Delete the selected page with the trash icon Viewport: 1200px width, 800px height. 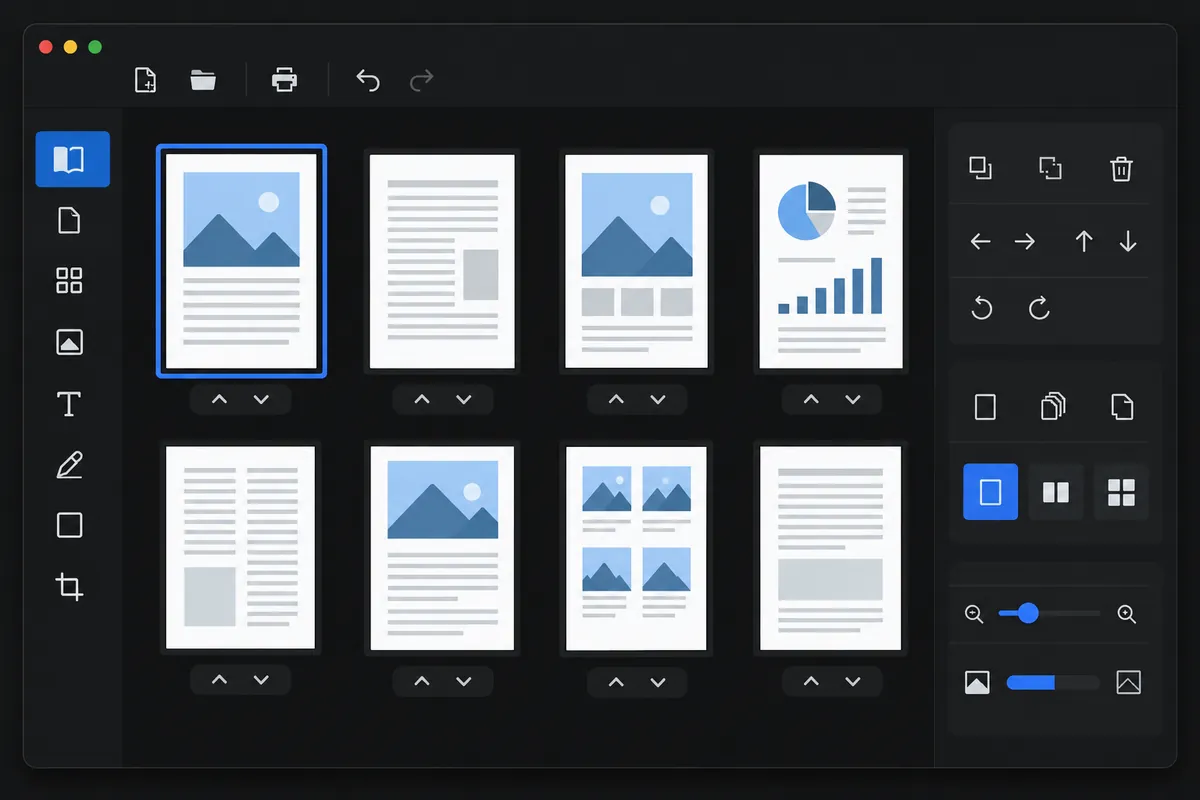pyautogui.click(x=1121, y=168)
